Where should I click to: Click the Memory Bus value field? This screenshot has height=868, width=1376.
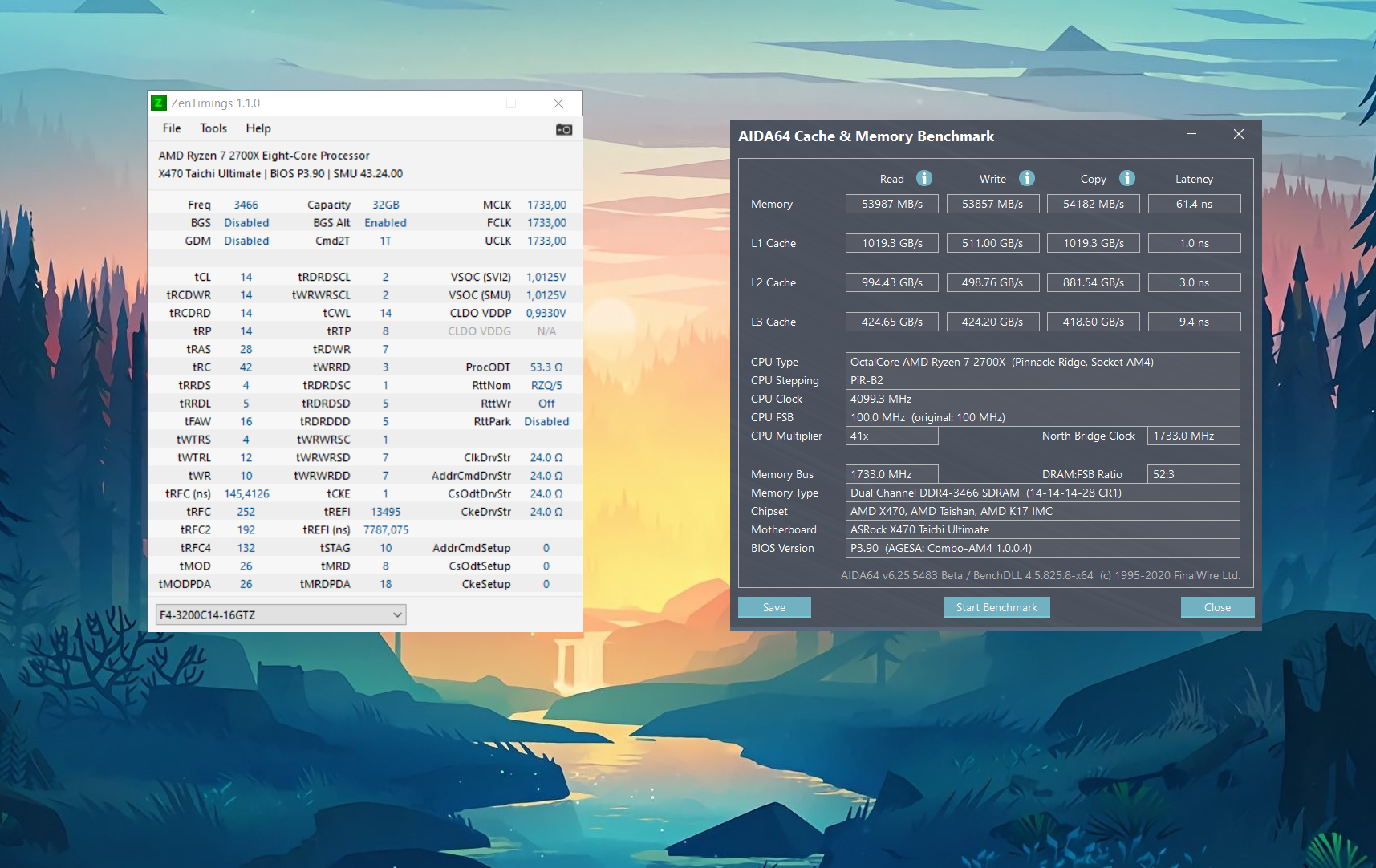click(x=892, y=474)
